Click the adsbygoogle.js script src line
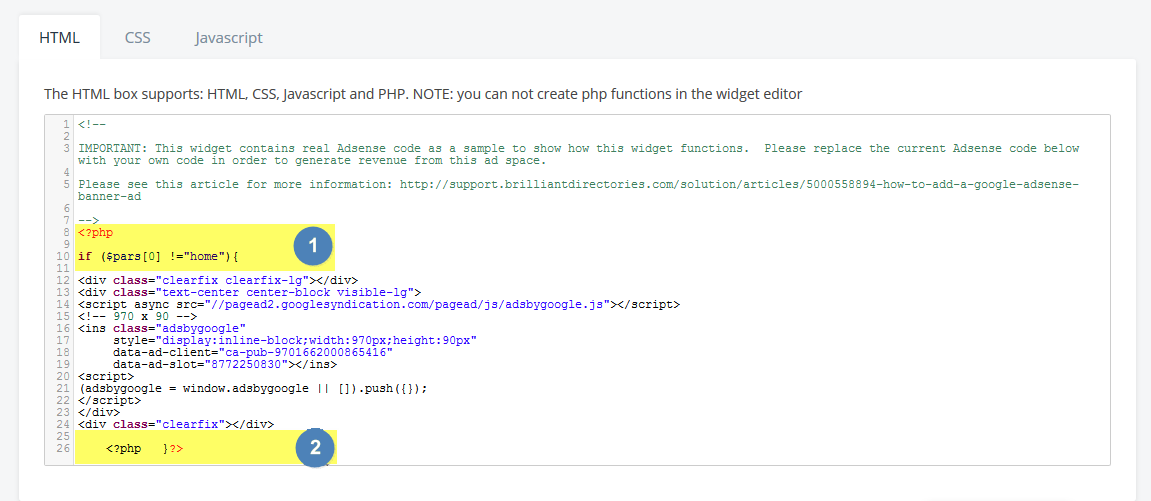This screenshot has height=501, width=1151. click(x=379, y=304)
